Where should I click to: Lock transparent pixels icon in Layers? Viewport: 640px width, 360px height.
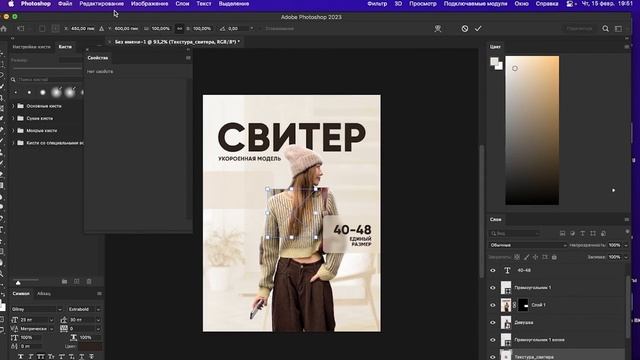(x=517, y=257)
